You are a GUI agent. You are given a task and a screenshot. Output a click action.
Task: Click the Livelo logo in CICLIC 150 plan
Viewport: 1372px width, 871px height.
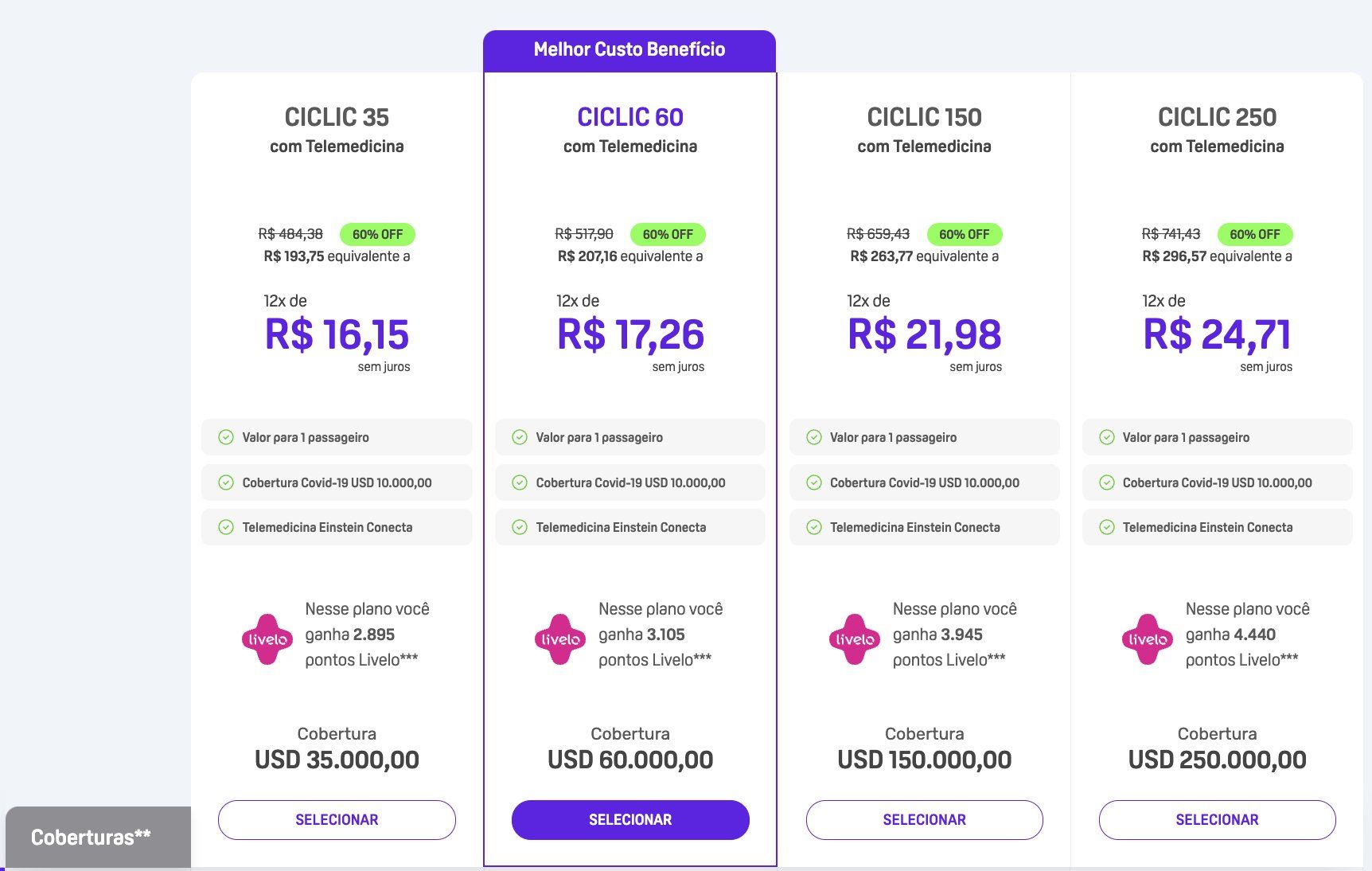coord(855,639)
